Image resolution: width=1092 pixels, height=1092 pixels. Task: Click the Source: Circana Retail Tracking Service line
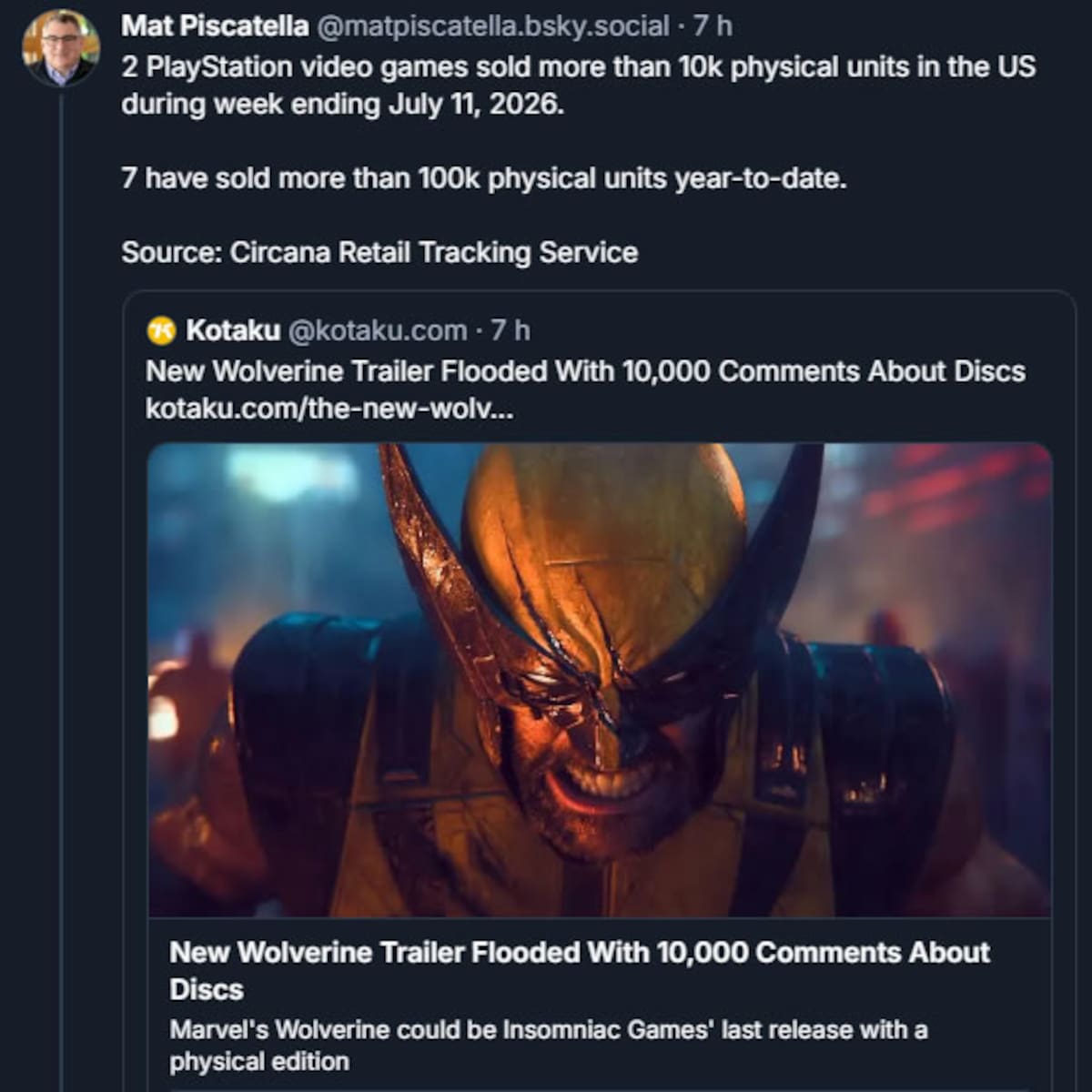pos(379,252)
